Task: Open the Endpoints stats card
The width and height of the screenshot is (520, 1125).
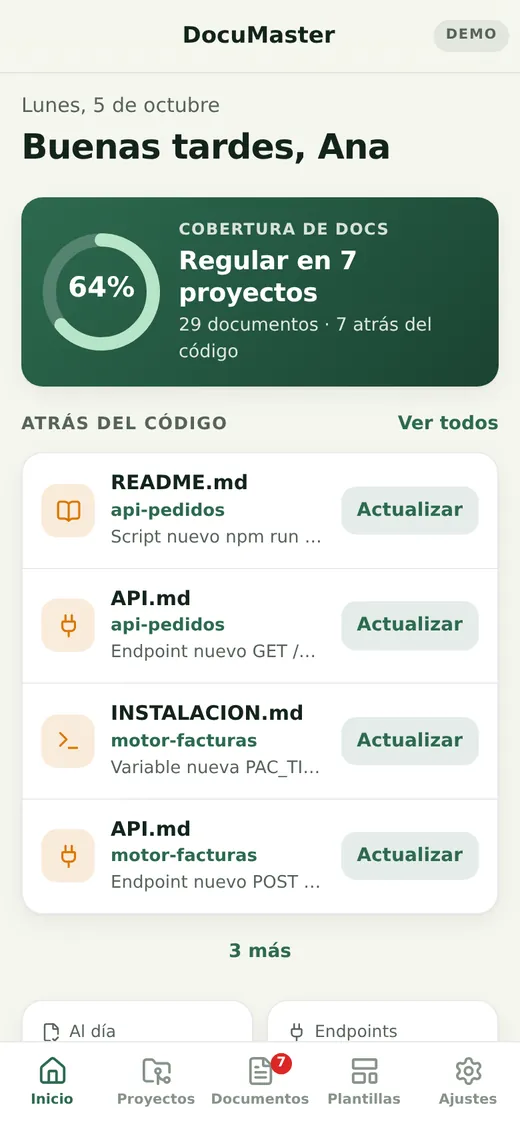Action: tap(382, 1022)
